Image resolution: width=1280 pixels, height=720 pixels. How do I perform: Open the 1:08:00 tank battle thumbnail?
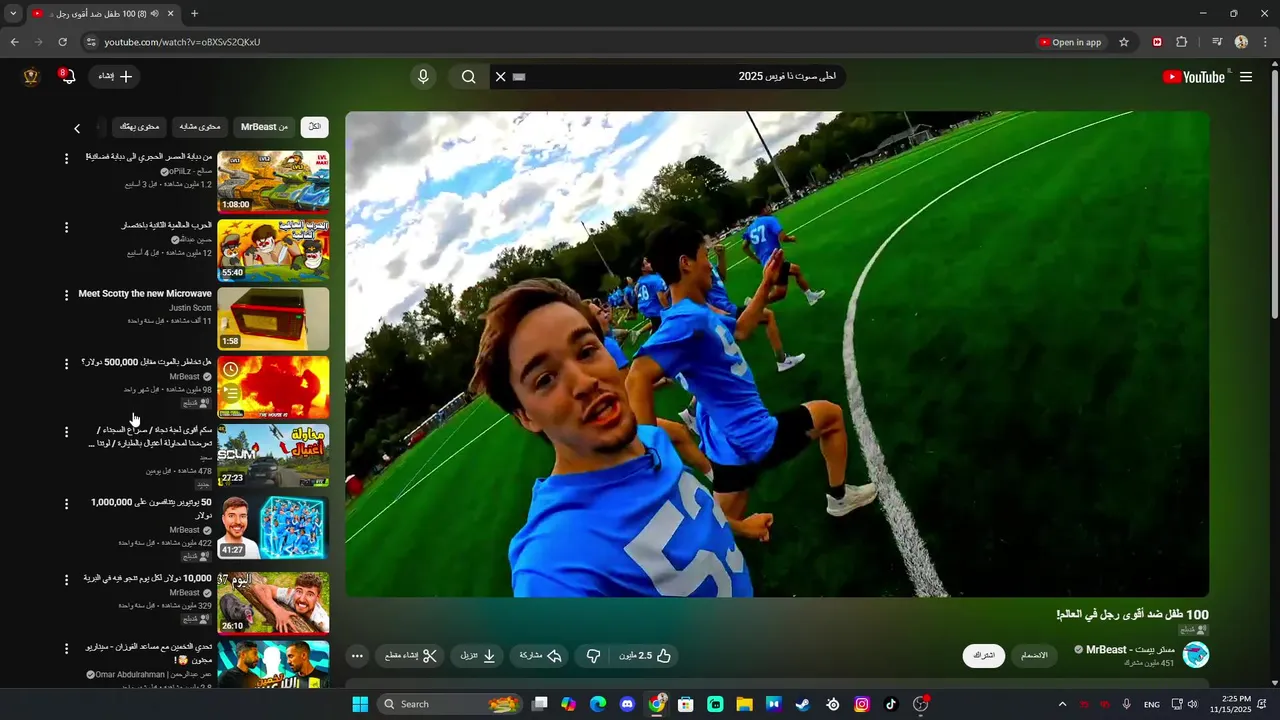(x=273, y=182)
